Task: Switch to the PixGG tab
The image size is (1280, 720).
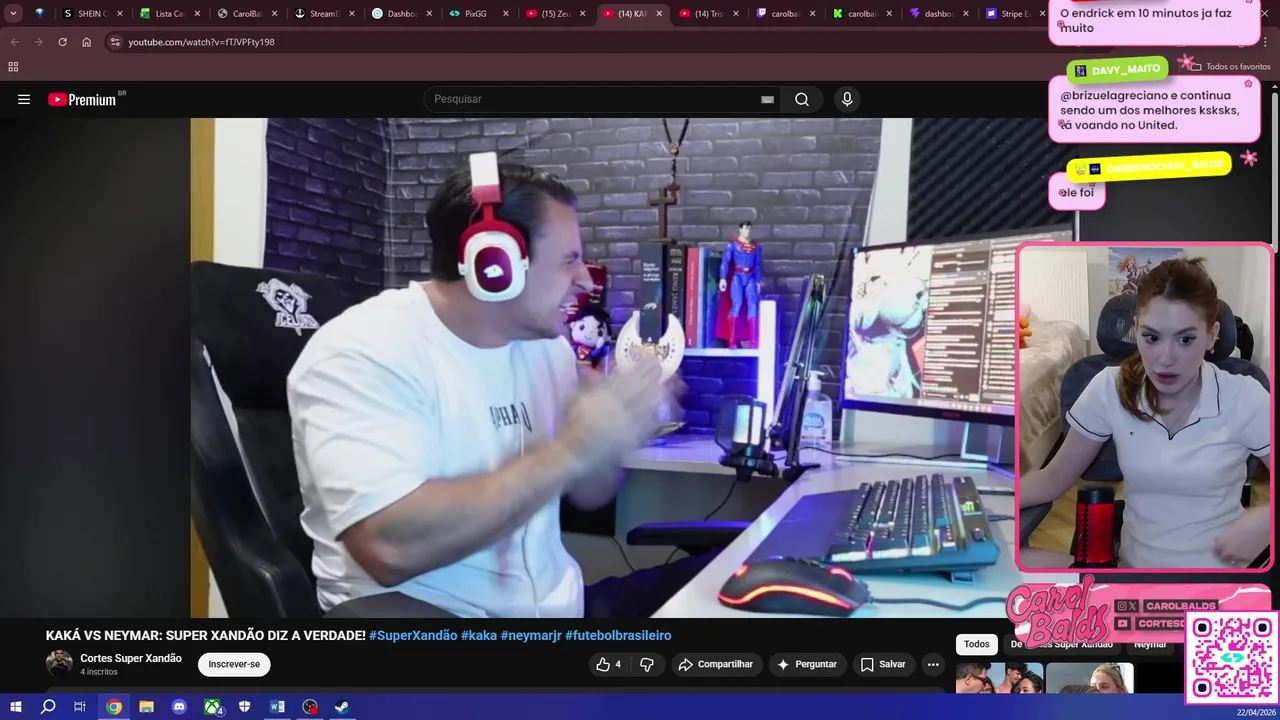Action: click(475, 14)
